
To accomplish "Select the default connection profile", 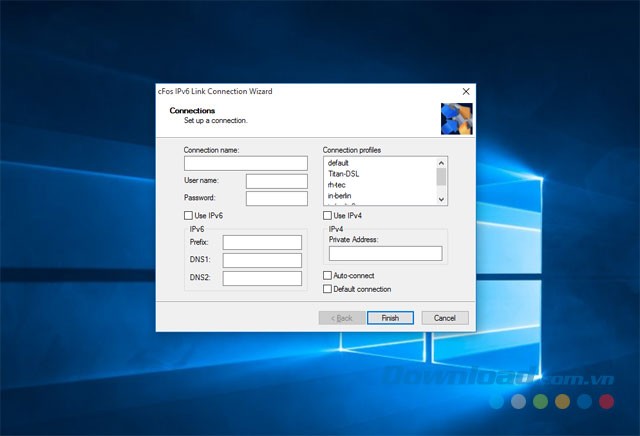I will (338, 163).
